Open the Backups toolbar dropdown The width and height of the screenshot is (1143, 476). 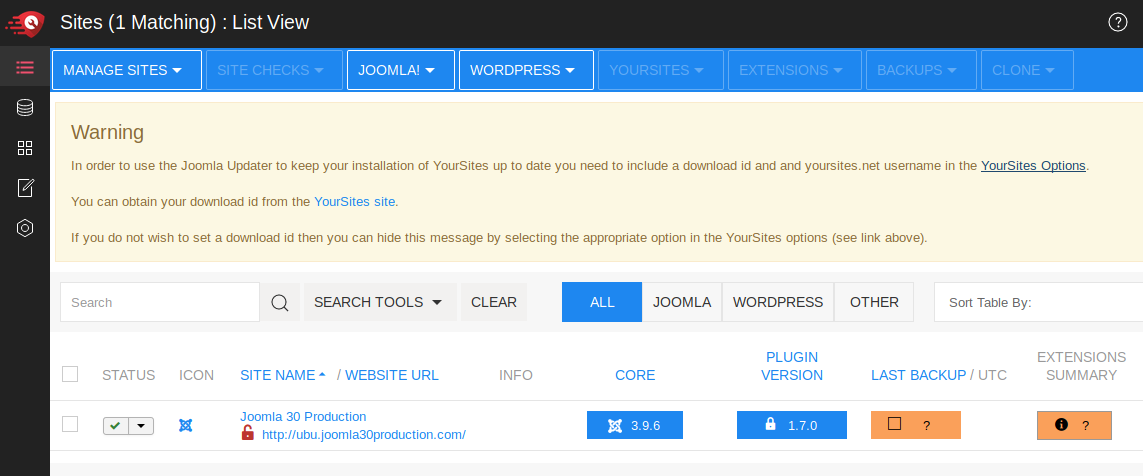(x=921, y=70)
